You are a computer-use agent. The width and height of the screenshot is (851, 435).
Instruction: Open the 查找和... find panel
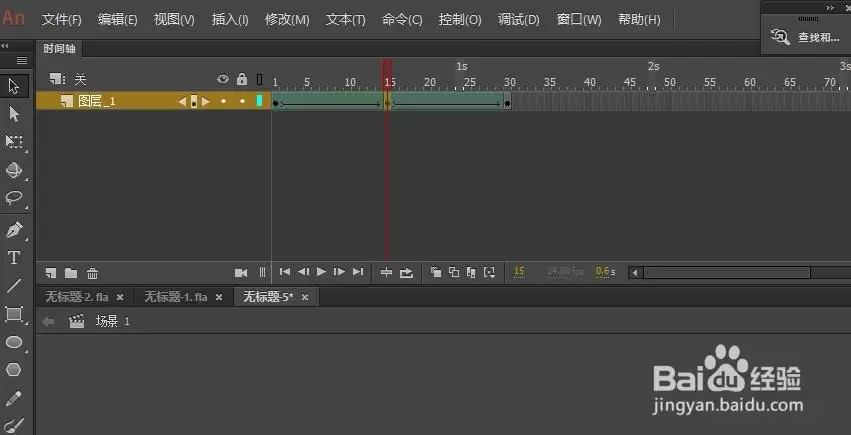click(x=805, y=37)
